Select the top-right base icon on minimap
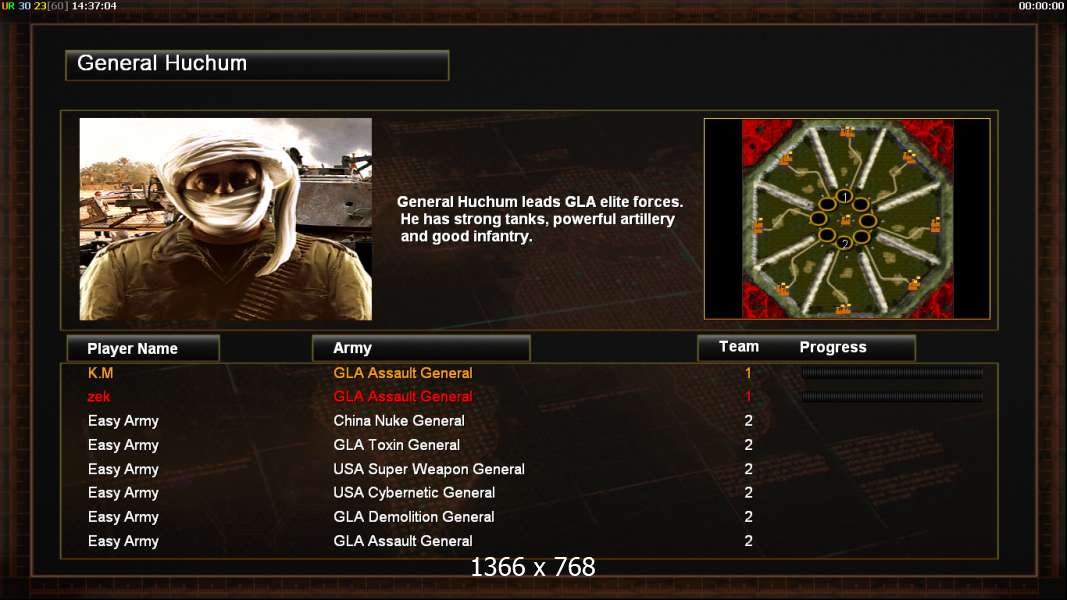Screen dimensions: 1067x600 pos(909,158)
